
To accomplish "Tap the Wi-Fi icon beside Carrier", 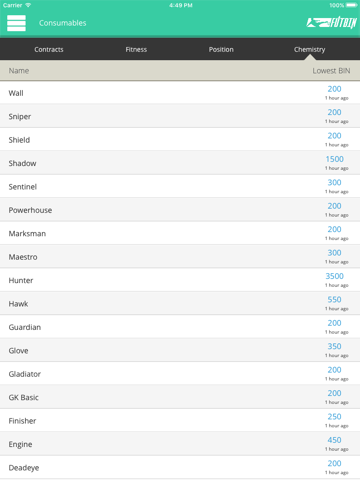I will coord(28,5).
